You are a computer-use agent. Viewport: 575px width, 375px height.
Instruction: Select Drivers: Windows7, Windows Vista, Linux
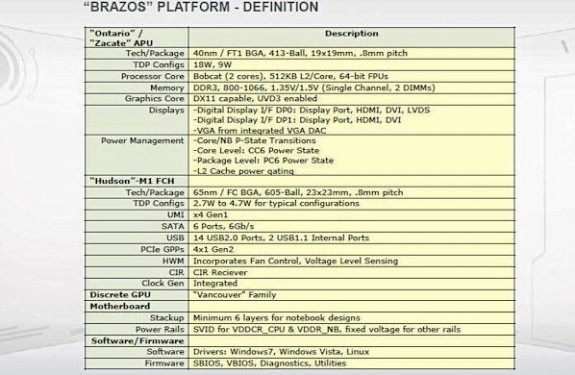[x=281, y=352]
